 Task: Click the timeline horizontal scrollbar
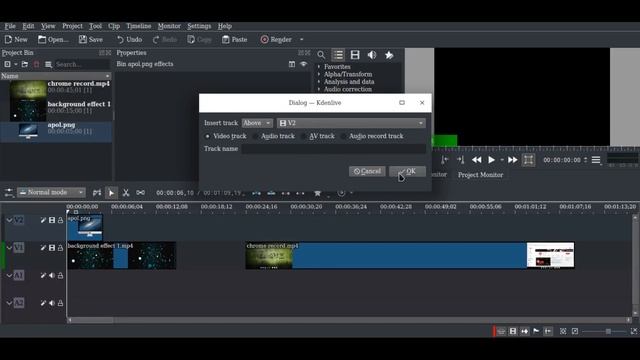[349, 320]
